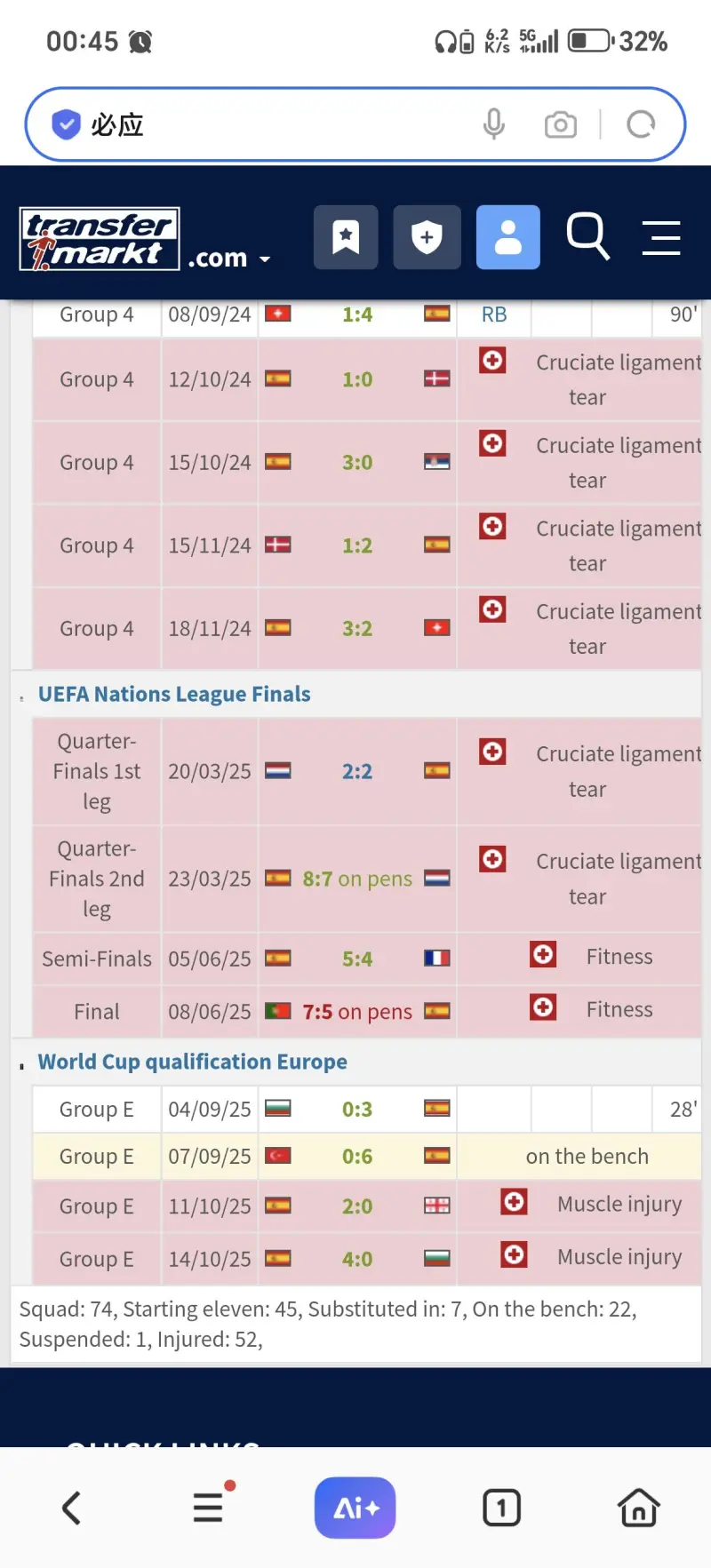Screen dimensions: 711x1568
Task: Launch the Ai+ assistant button
Action: 355,1508
